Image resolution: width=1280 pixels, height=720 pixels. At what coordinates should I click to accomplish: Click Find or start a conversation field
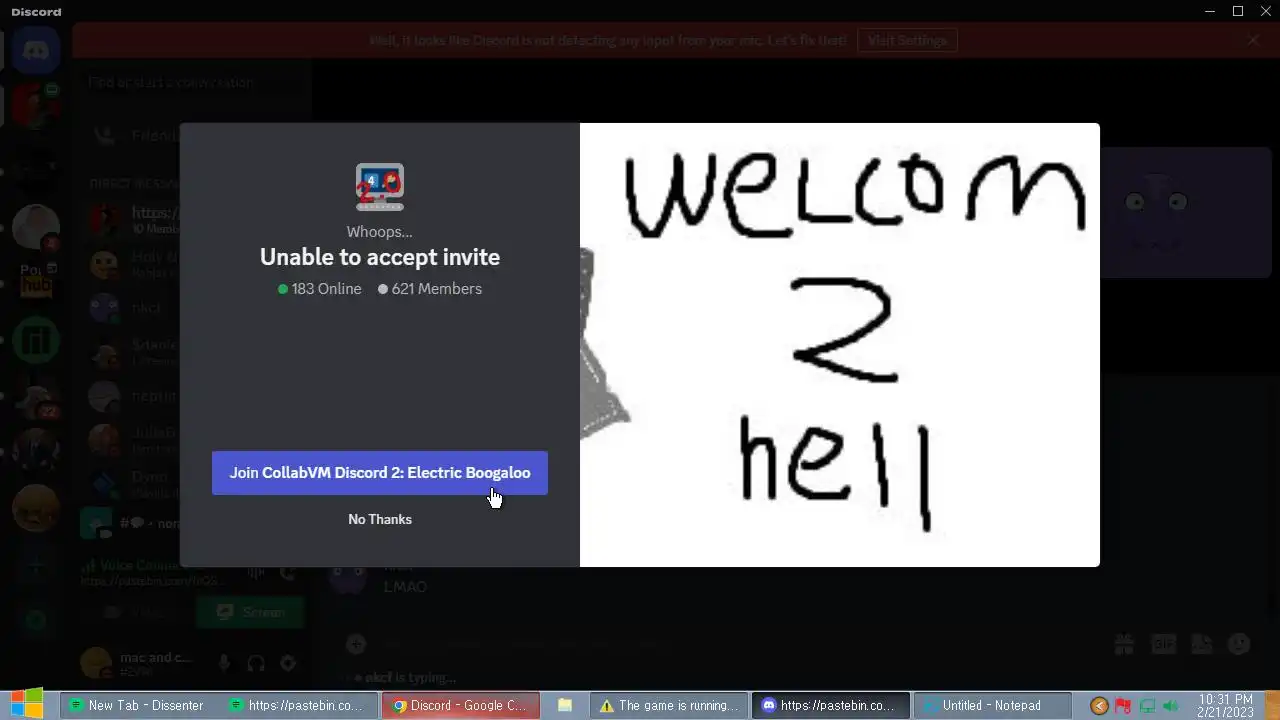[192, 83]
